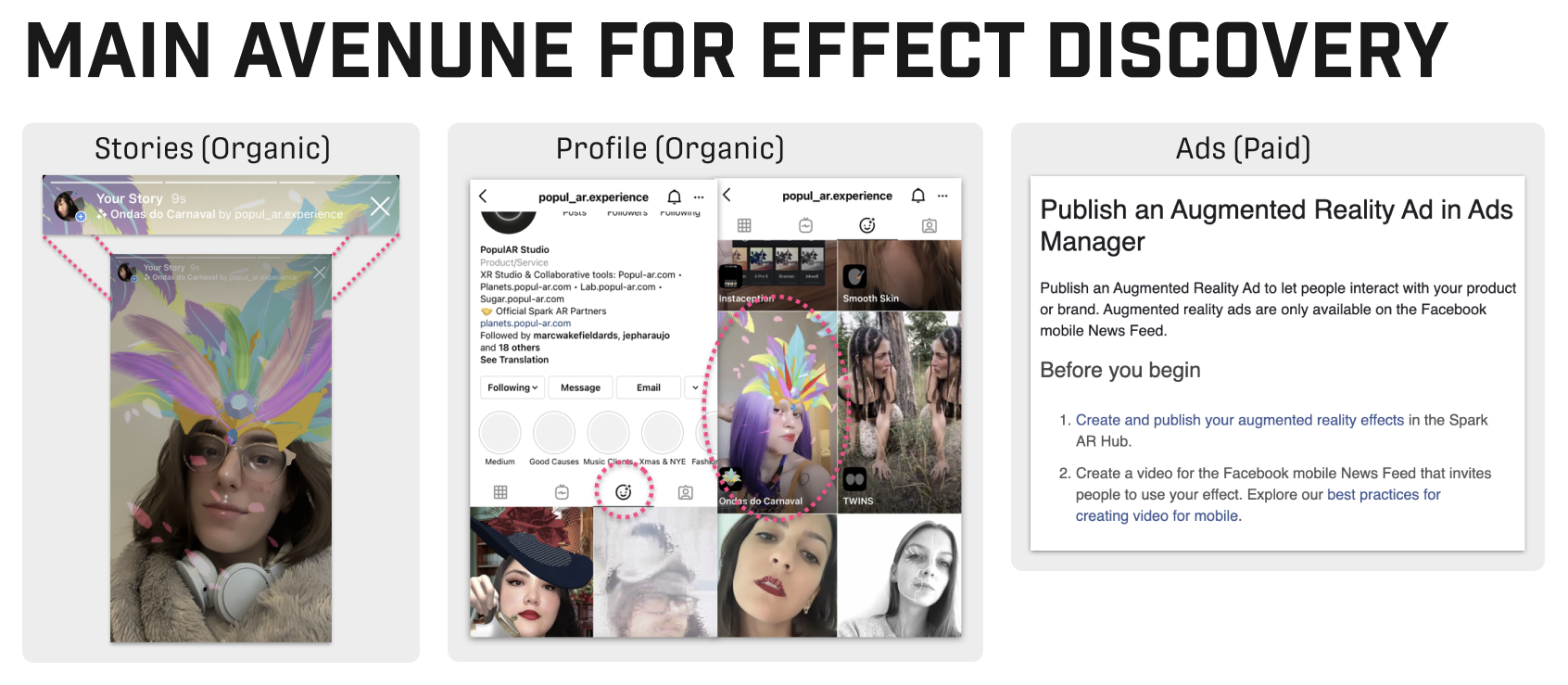Close the Your Story viewer with X
Screen dimensions: 1568x685
tap(380, 206)
